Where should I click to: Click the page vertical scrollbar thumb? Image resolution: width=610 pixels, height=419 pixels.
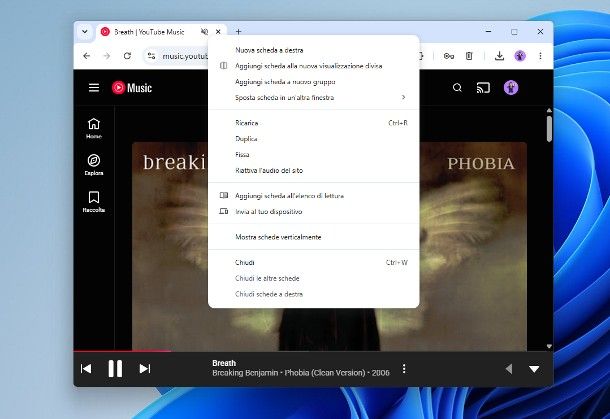tap(549, 129)
